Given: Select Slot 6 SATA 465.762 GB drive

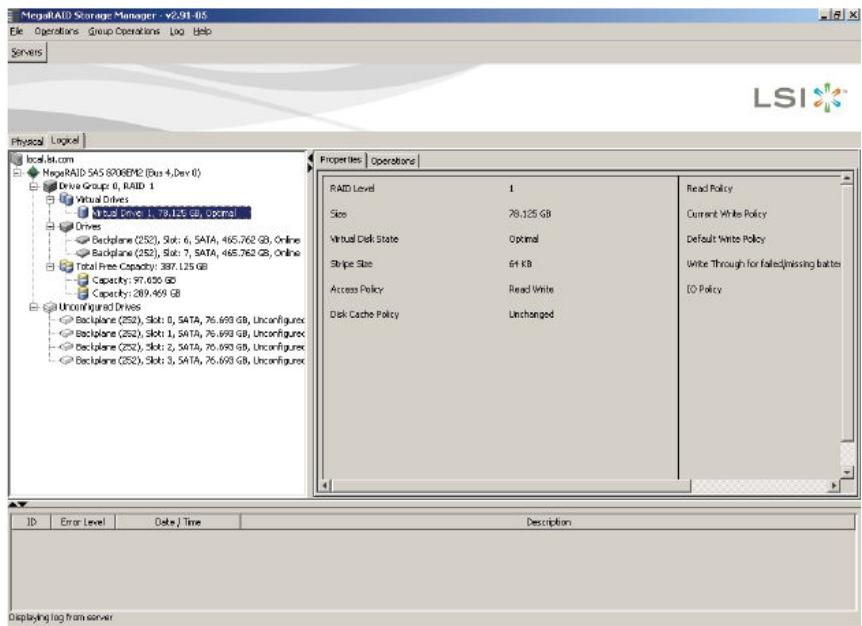Looking at the screenshot, I should (196, 240).
